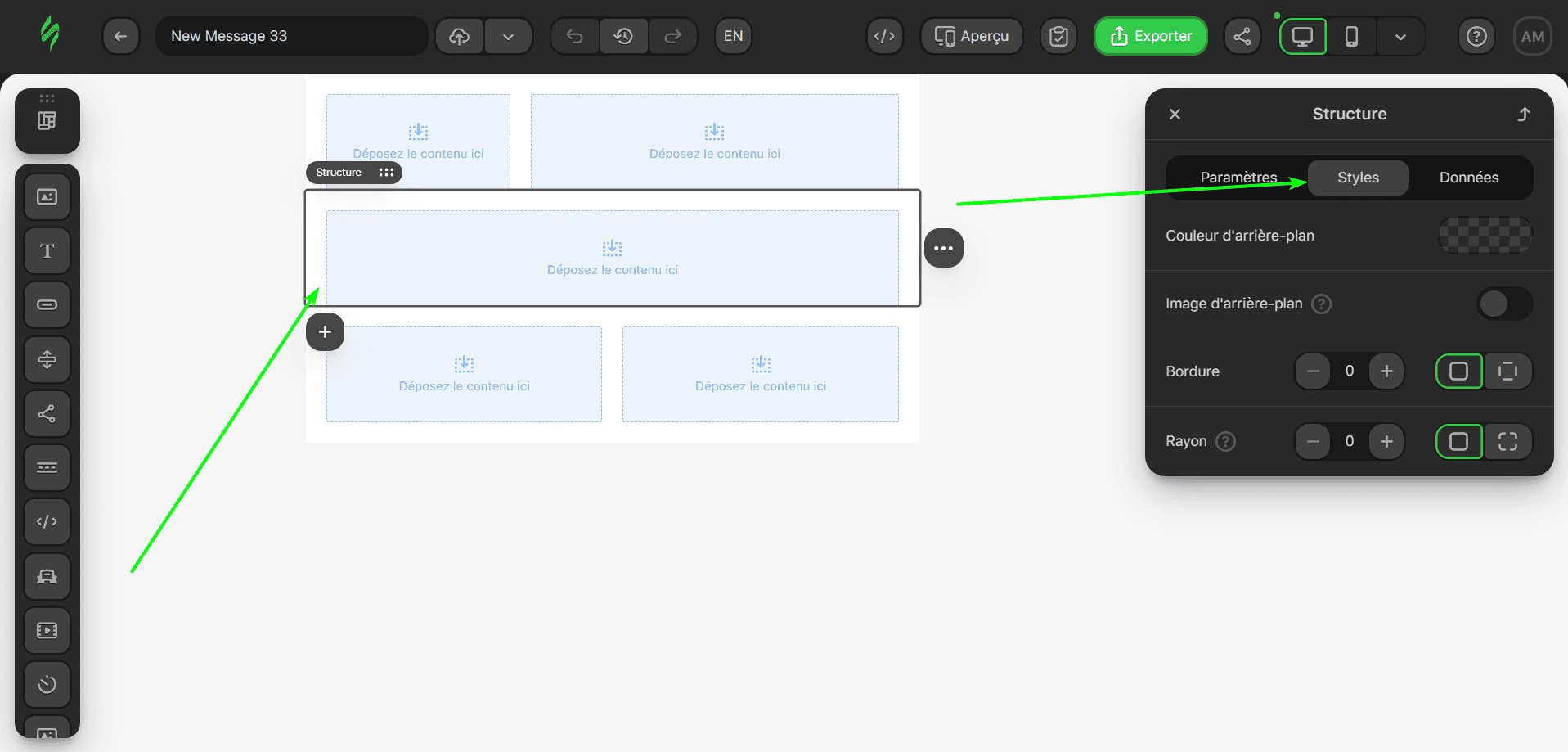The width and height of the screenshot is (1568, 752).
Task: Click the Exporter button
Action: [1150, 36]
